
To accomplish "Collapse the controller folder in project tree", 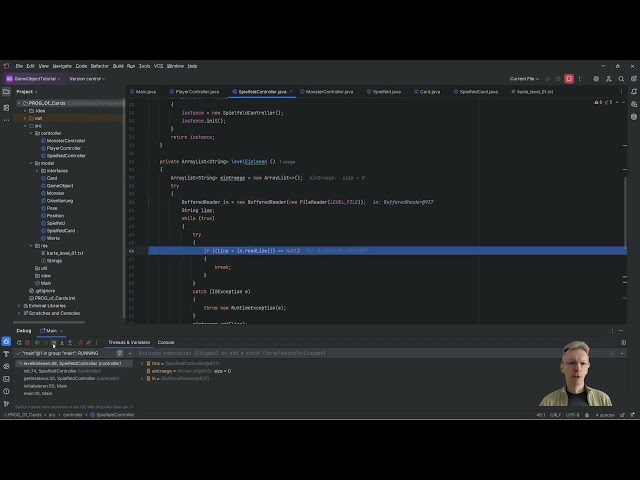I will click(31, 133).
